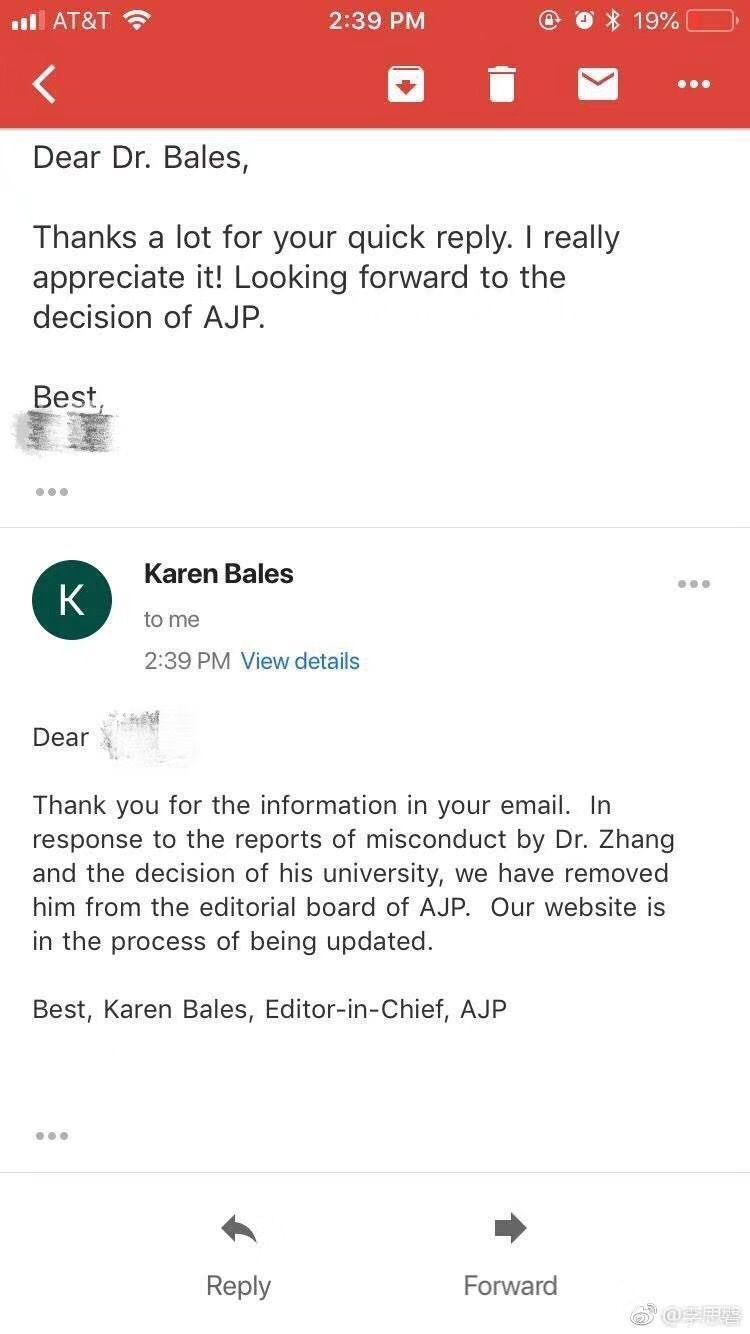The width and height of the screenshot is (750, 1334).
Task: Tap the first message body text
Action: [326, 277]
